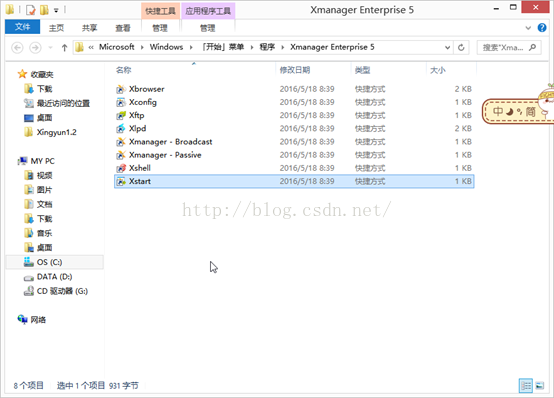This screenshot has height=398, width=554.
Task: Click the input method indicator 中
Action: click(497, 112)
